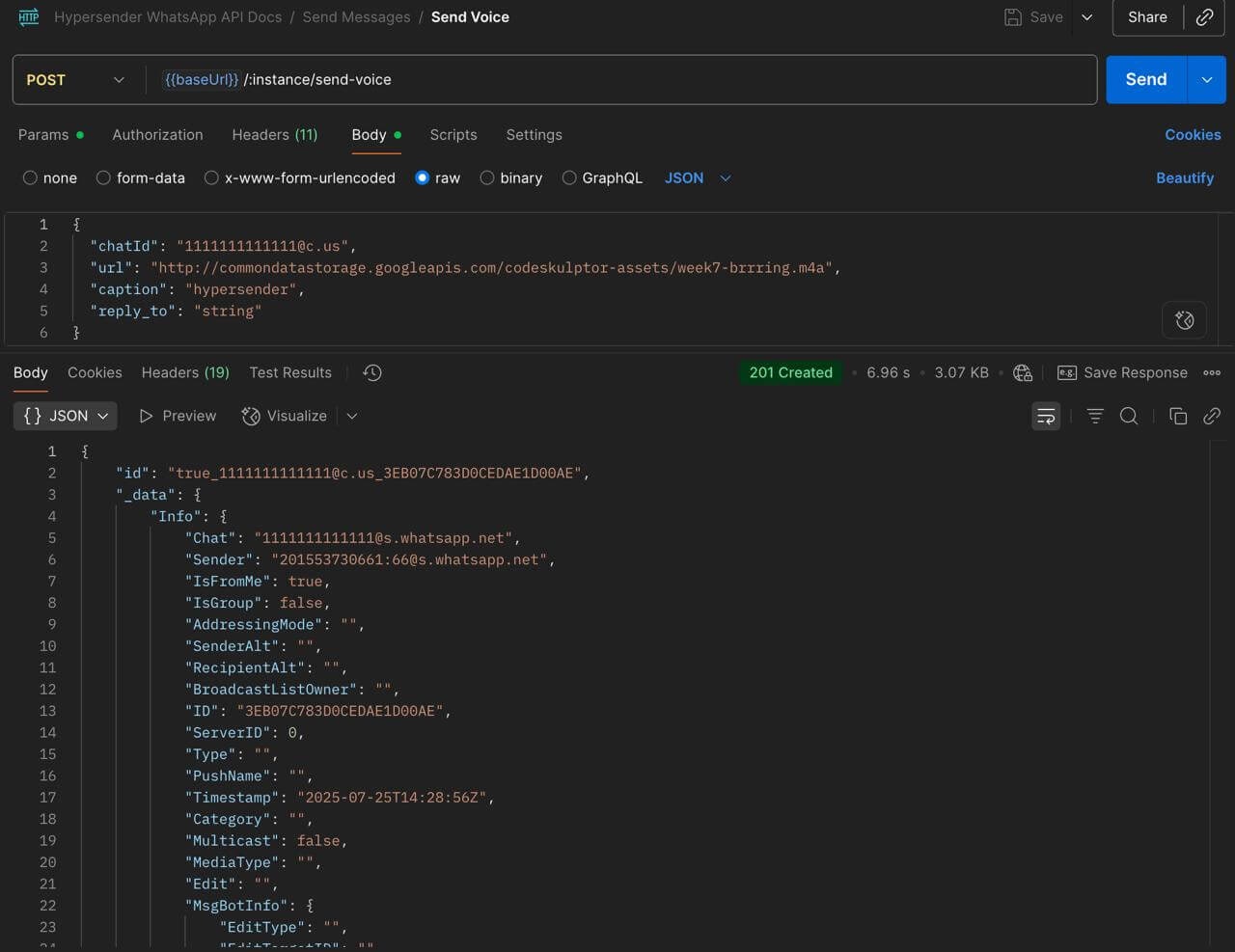Open the Test Results tab
Viewport: 1235px width, 952px height.
tap(289, 372)
